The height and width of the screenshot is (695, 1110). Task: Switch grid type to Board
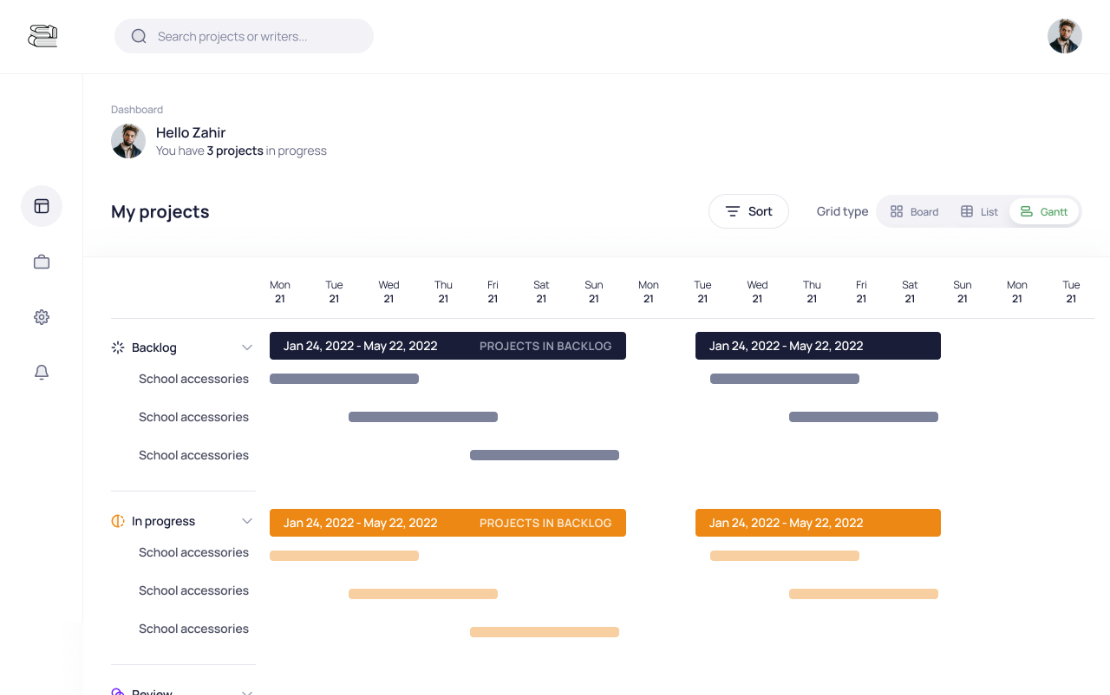914,212
